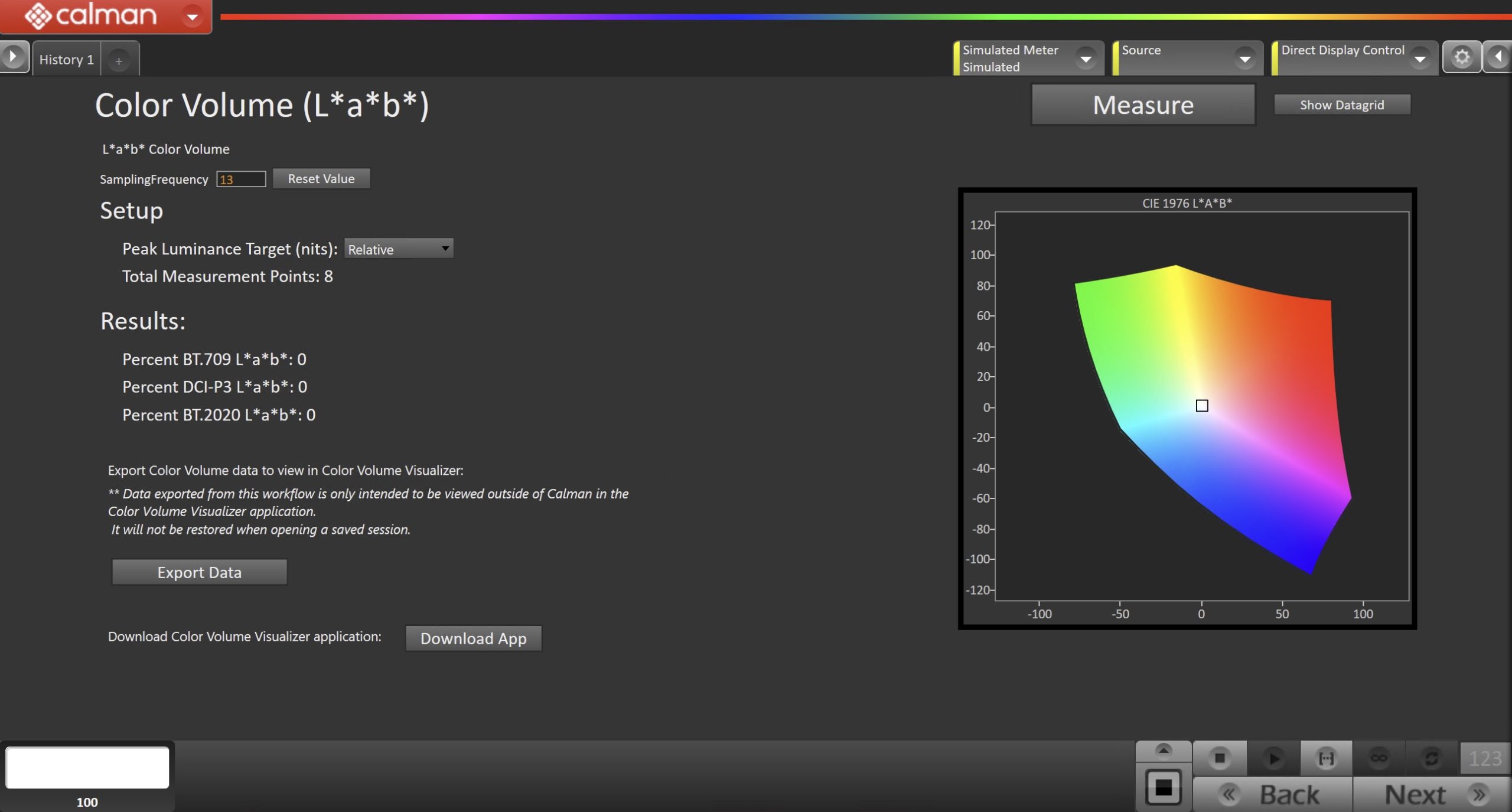The image size is (1512, 812).
Task: Add a new history tab with plus
Action: 119,61
